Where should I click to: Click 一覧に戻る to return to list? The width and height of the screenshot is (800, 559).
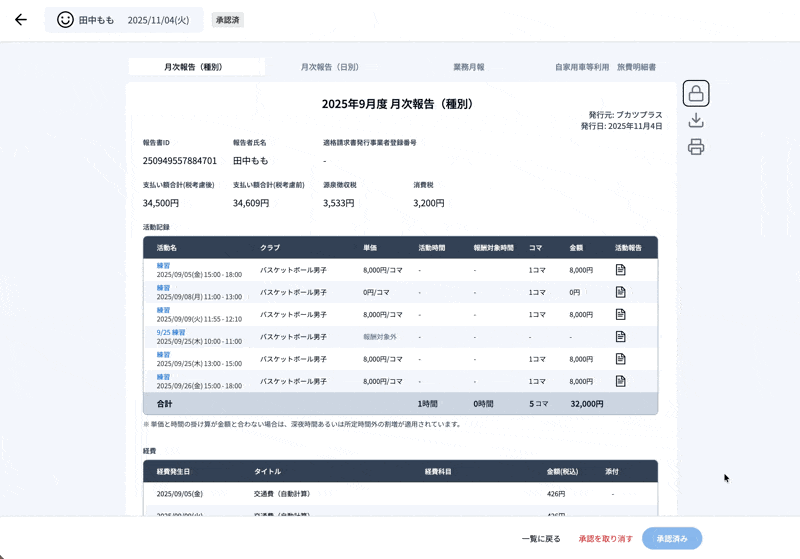click(x=541, y=539)
